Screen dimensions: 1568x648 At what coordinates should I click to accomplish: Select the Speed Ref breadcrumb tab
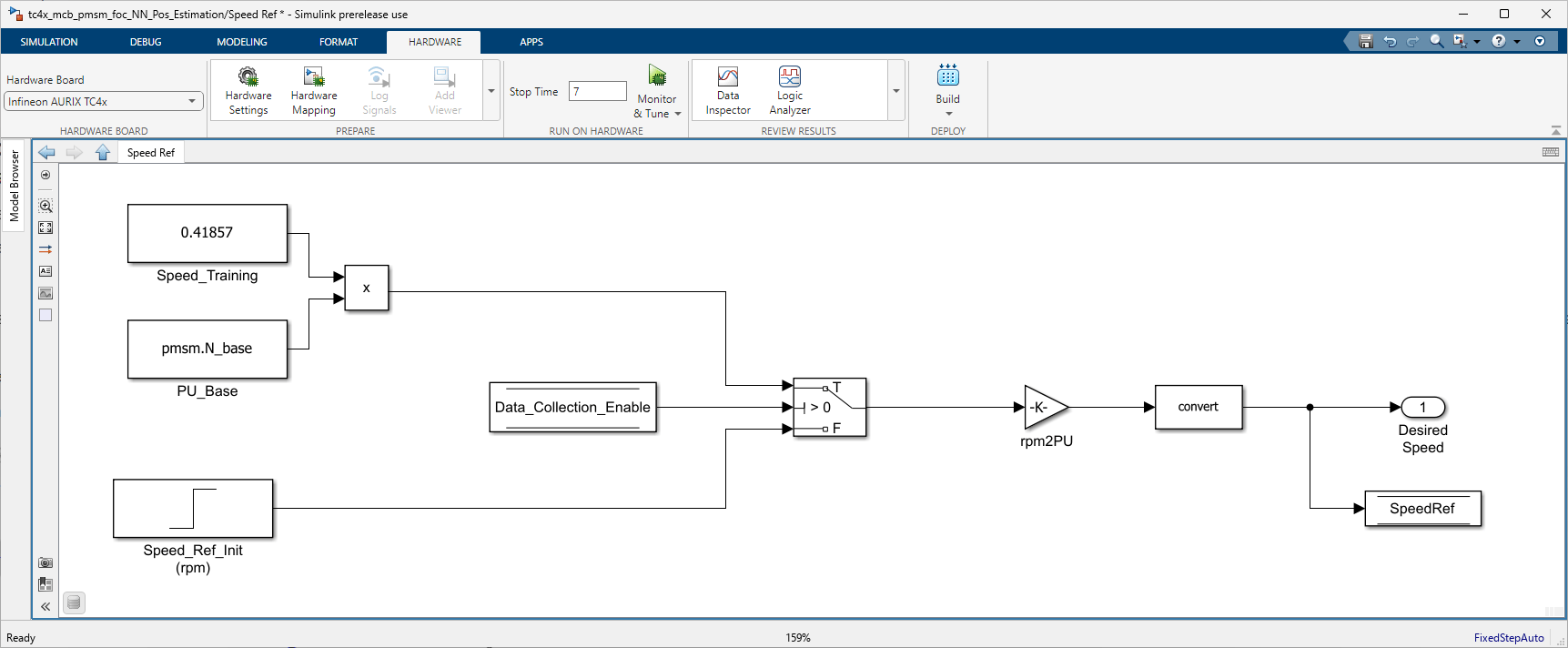[151, 153]
